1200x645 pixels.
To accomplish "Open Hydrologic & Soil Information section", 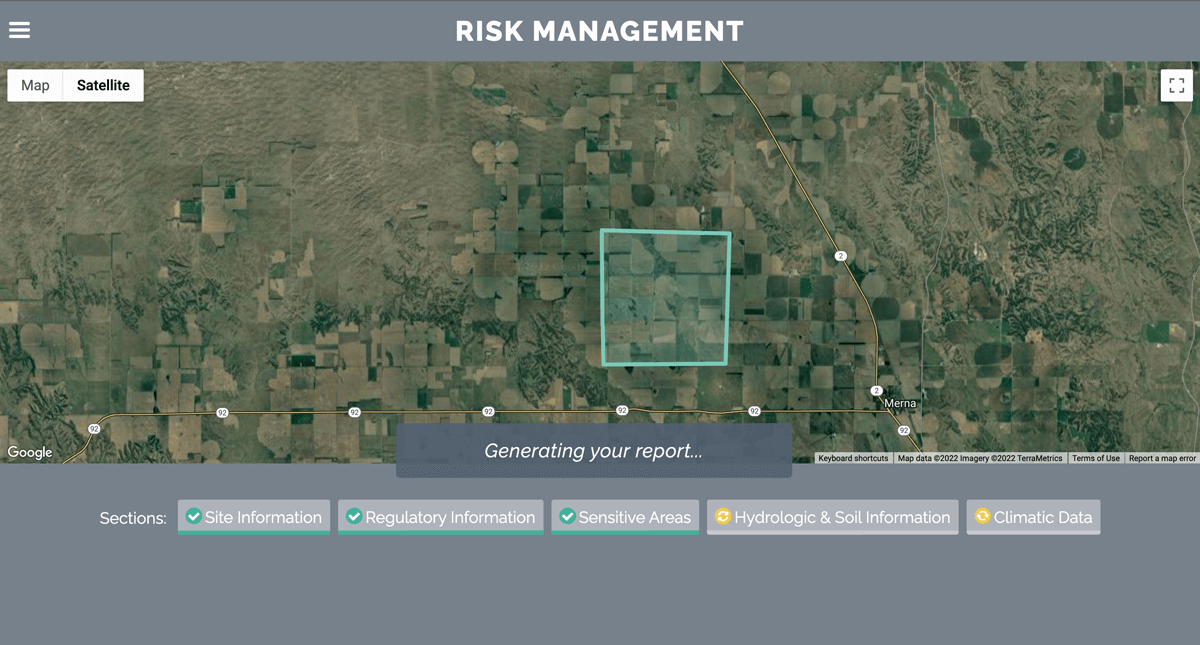I will pos(832,517).
